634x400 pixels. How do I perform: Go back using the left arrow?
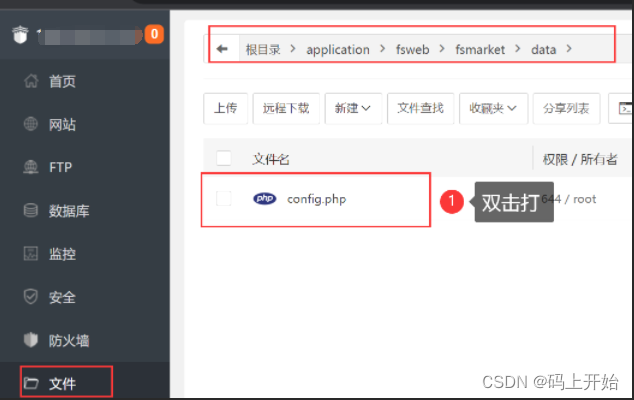point(222,49)
